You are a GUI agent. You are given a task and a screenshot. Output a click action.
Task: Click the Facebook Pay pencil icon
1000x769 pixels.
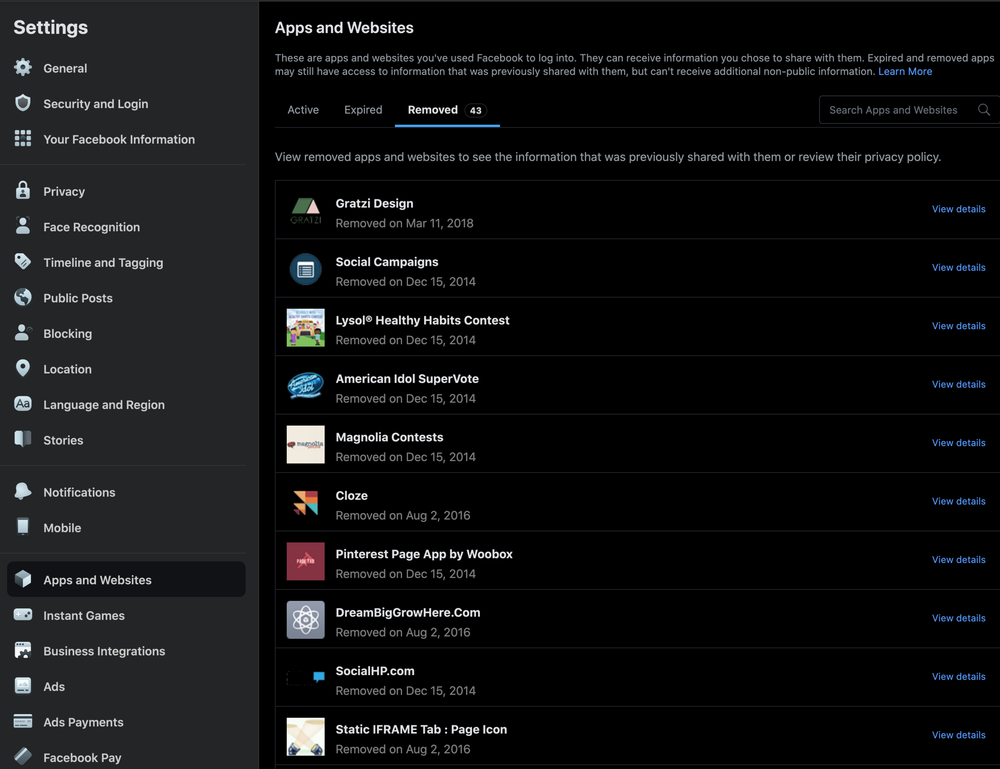click(23, 757)
